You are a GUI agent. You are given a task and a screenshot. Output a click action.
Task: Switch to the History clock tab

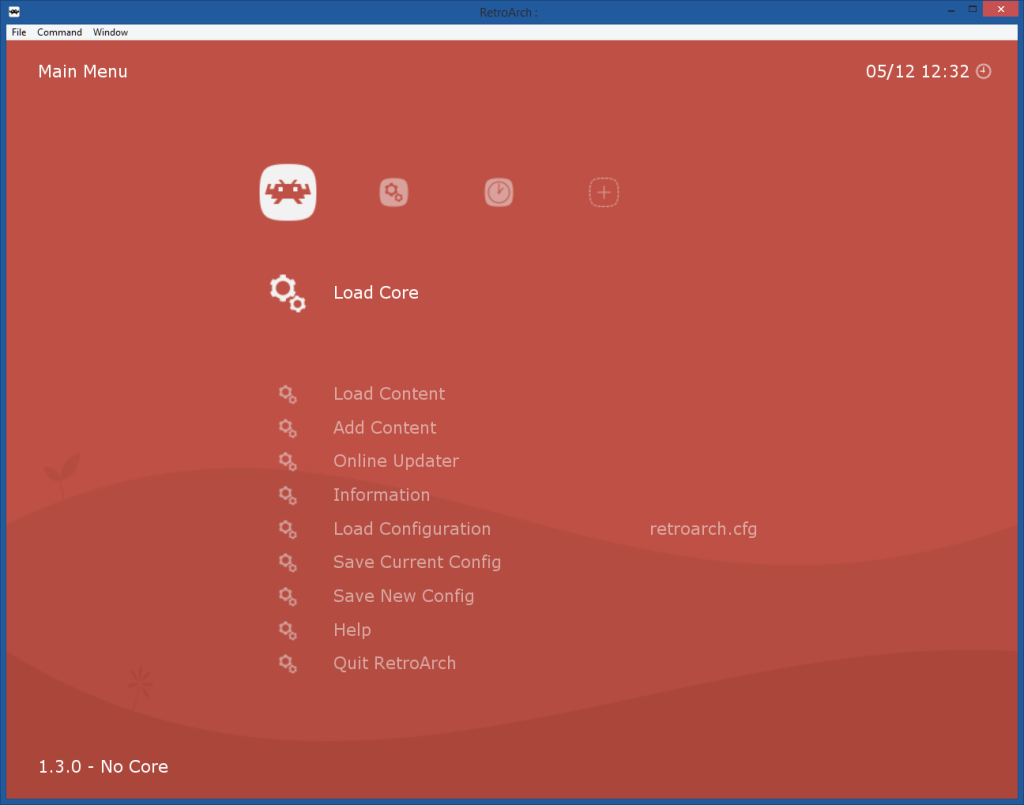pyautogui.click(x=498, y=192)
